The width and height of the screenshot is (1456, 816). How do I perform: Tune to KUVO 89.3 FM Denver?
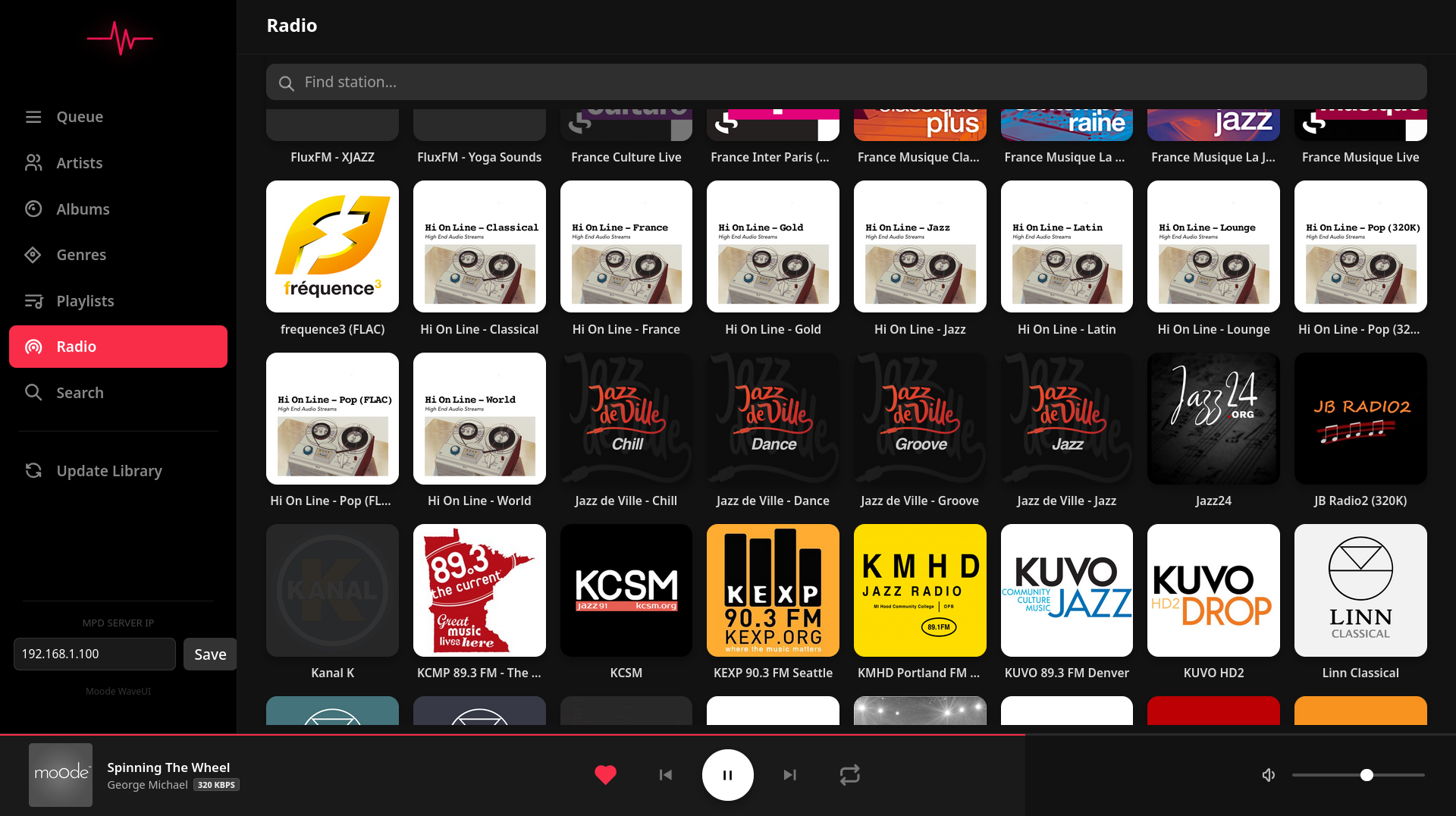pos(1067,590)
